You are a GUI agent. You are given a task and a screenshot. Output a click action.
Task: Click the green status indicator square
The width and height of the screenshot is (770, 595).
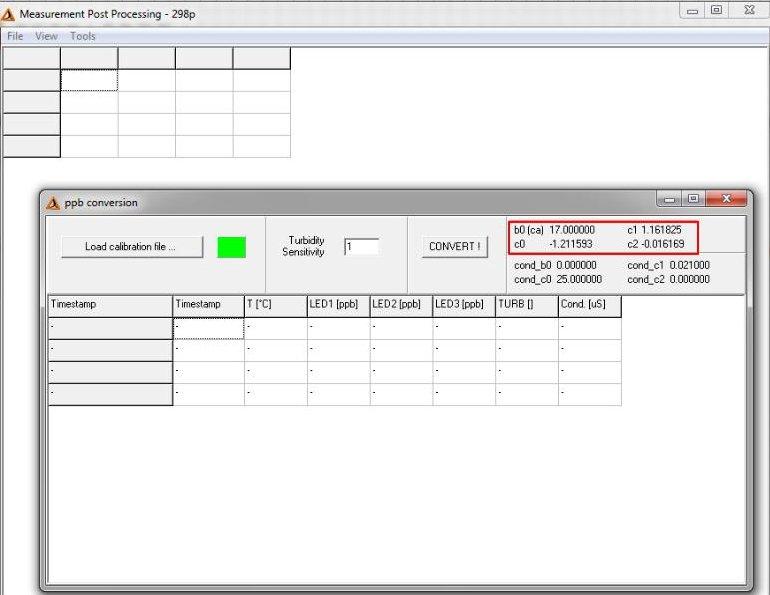click(231, 247)
